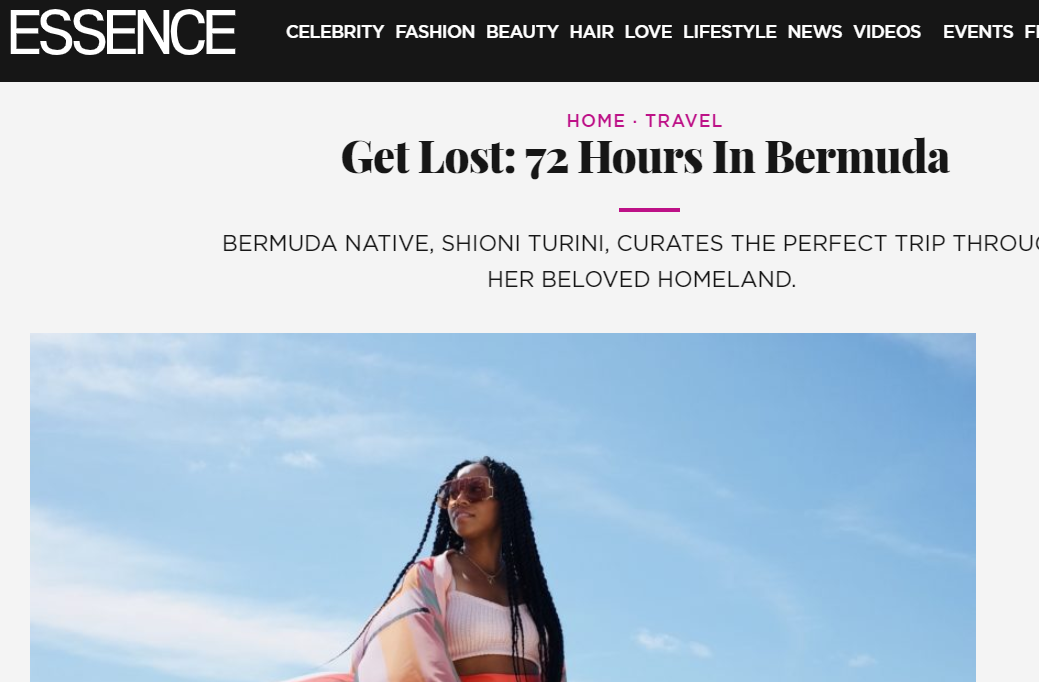Navigate to the LIFESTYLE section

730,32
